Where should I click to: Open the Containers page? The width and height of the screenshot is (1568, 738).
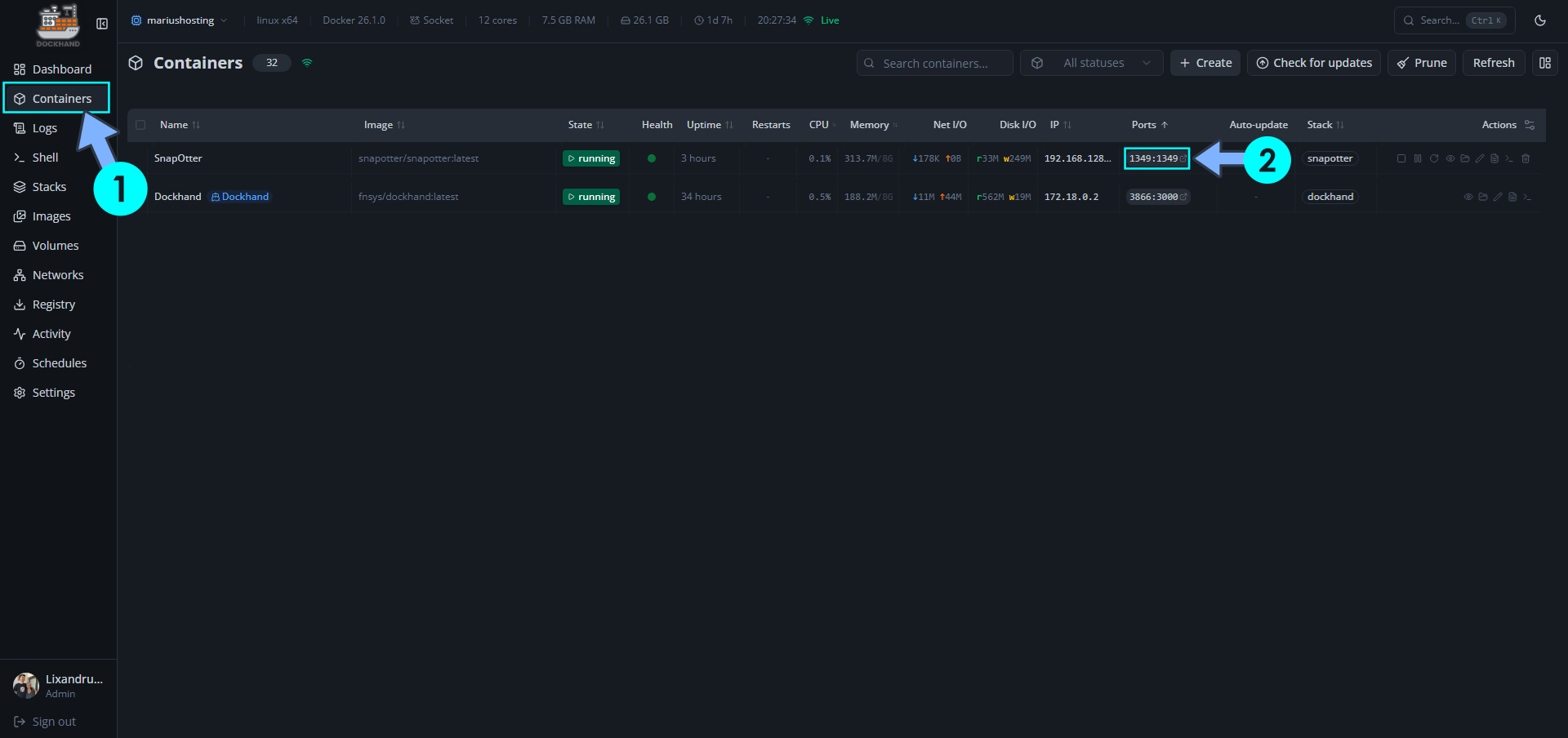[56, 99]
